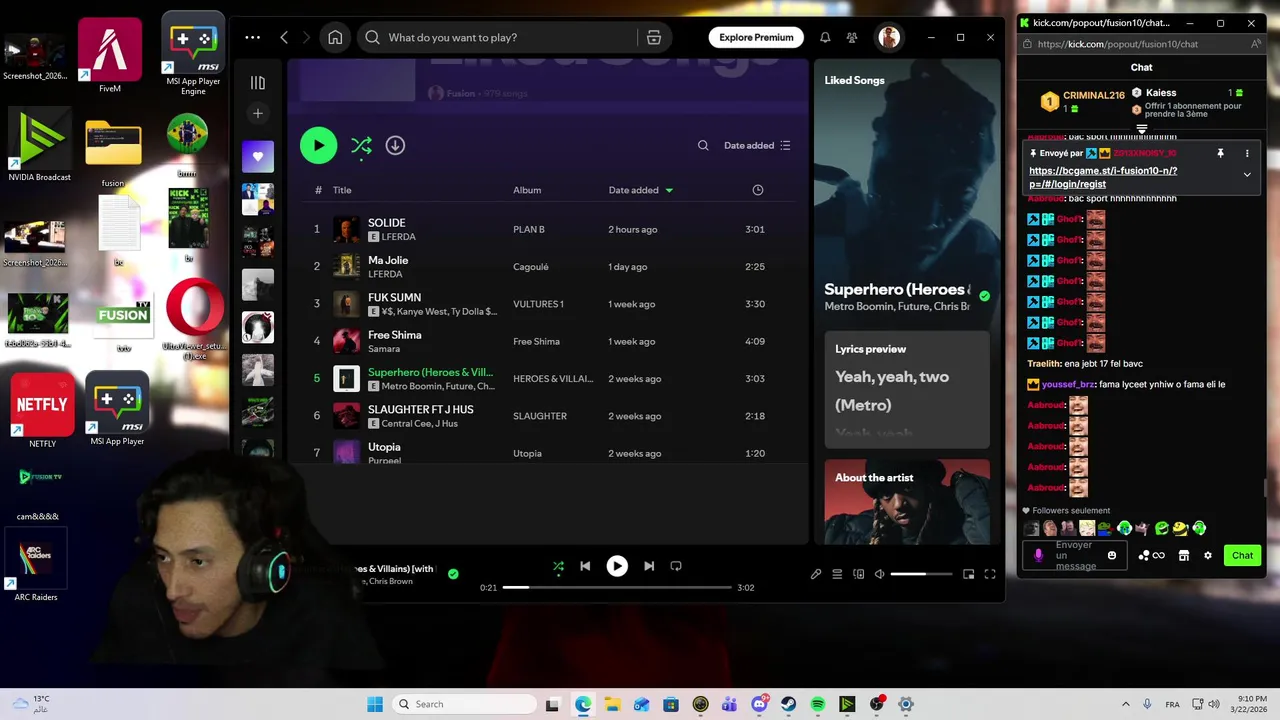The image size is (1280, 720).
Task: Go back using Spotify left arrow
Action: [x=284, y=38]
